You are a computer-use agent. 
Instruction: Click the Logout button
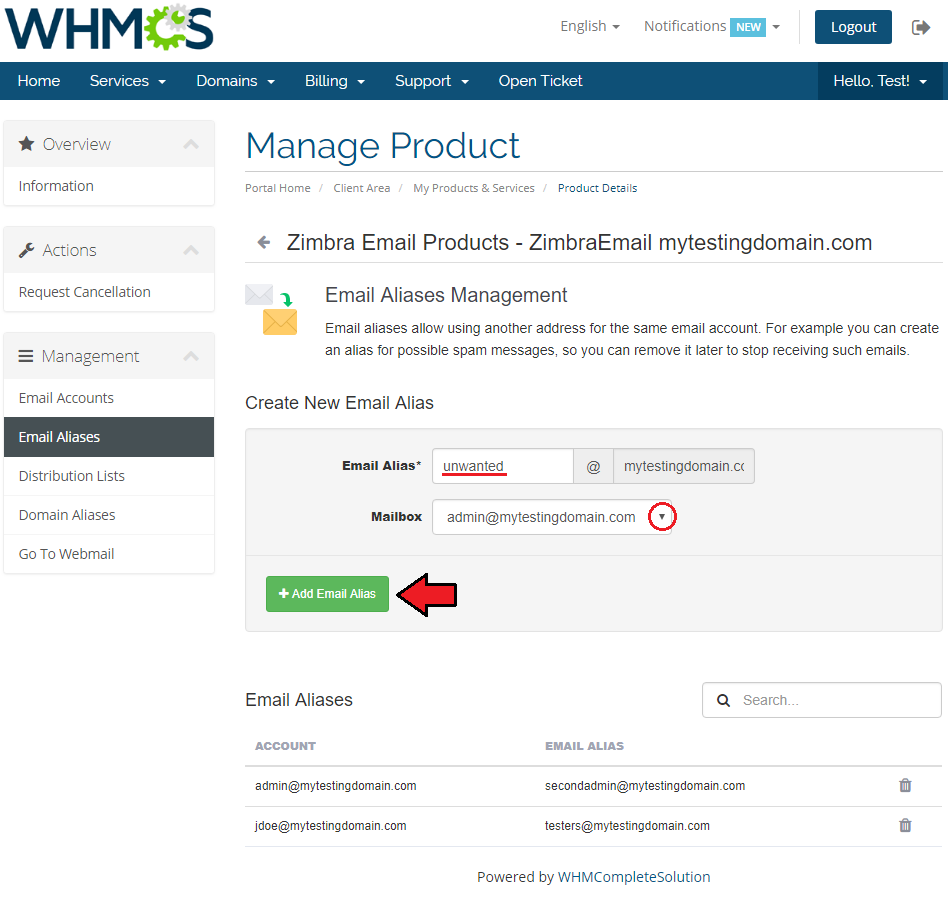[852, 27]
